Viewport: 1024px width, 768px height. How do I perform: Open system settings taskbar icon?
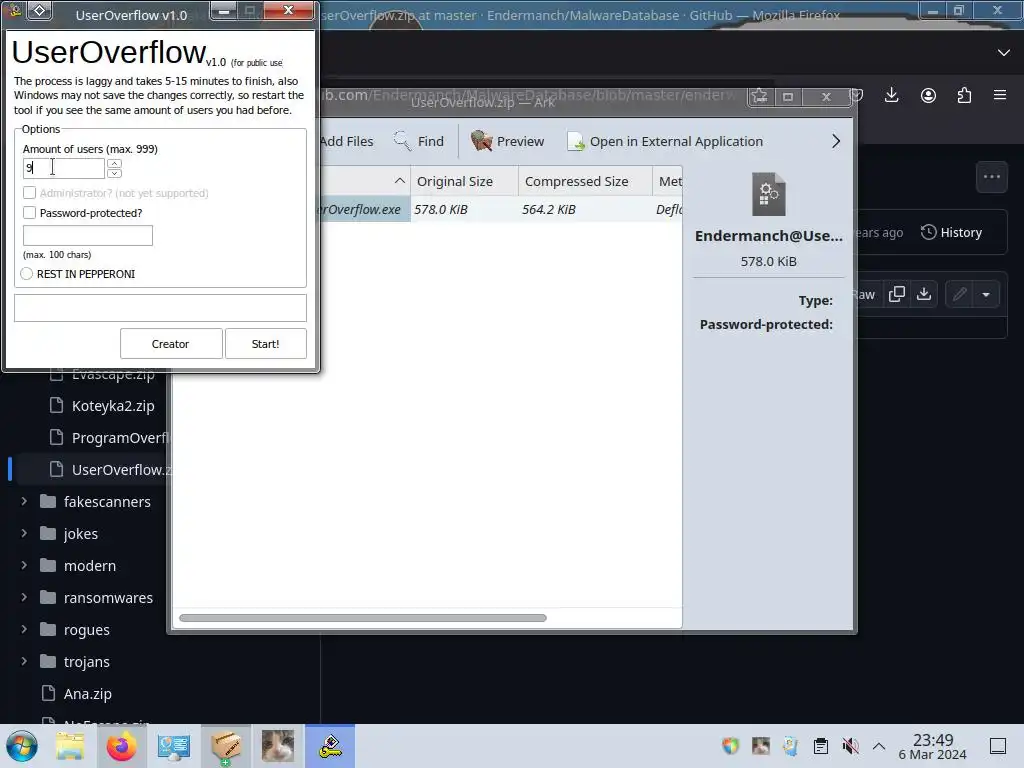point(174,746)
